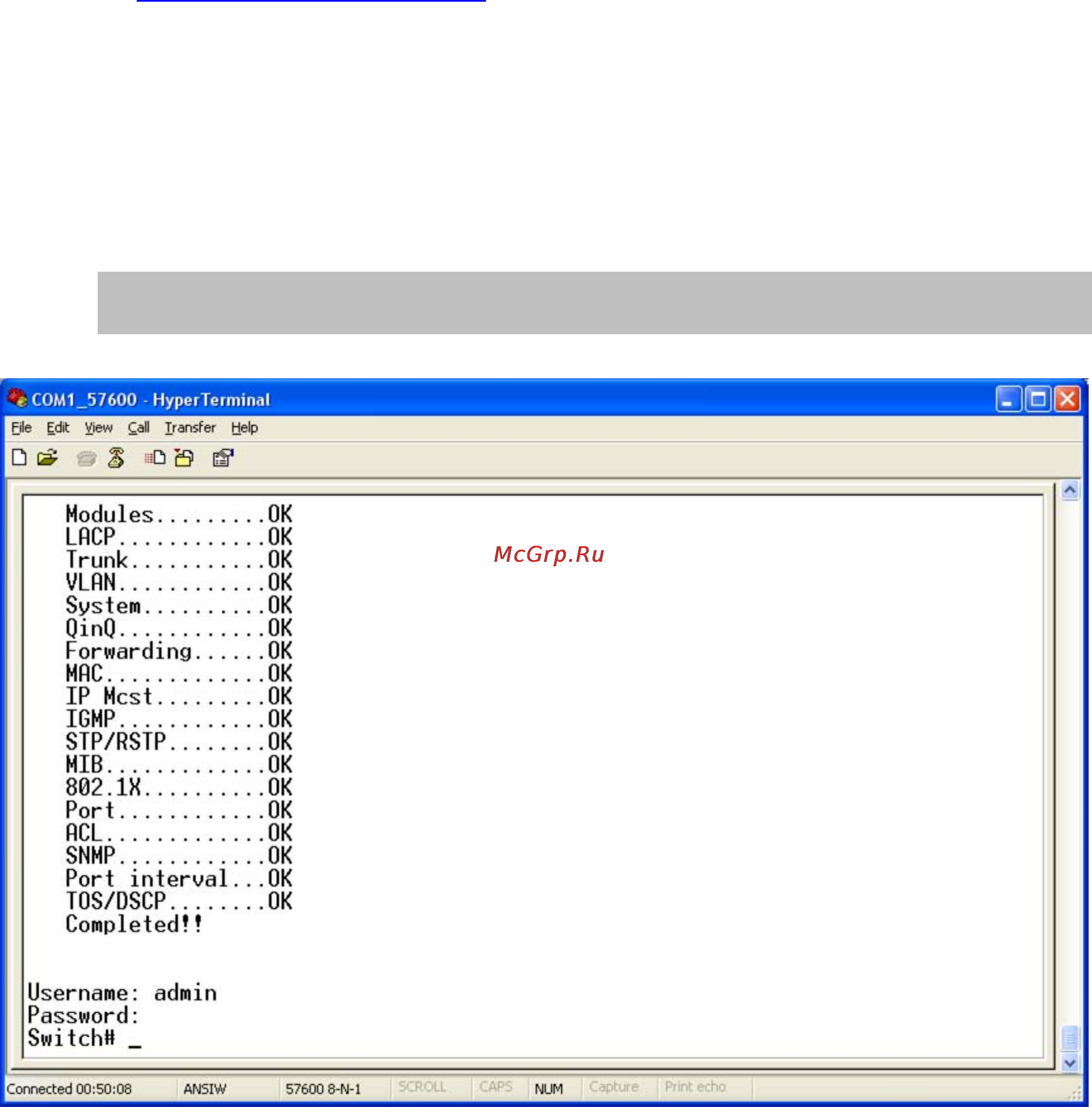
Task: Click the 'COM1_57600 - HyperTerminal' window title
Action: [151, 400]
